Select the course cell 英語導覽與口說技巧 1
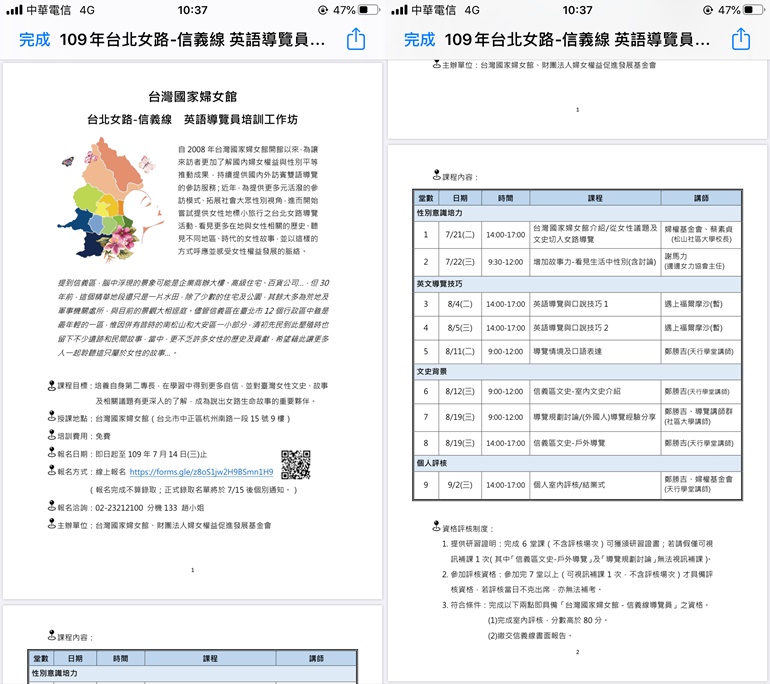The image size is (770, 684). pyautogui.click(x=595, y=304)
